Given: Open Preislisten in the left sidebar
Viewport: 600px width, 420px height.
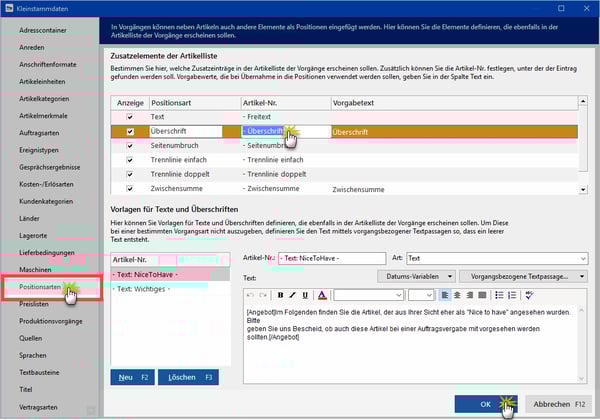Looking at the screenshot, I should click(35, 304).
